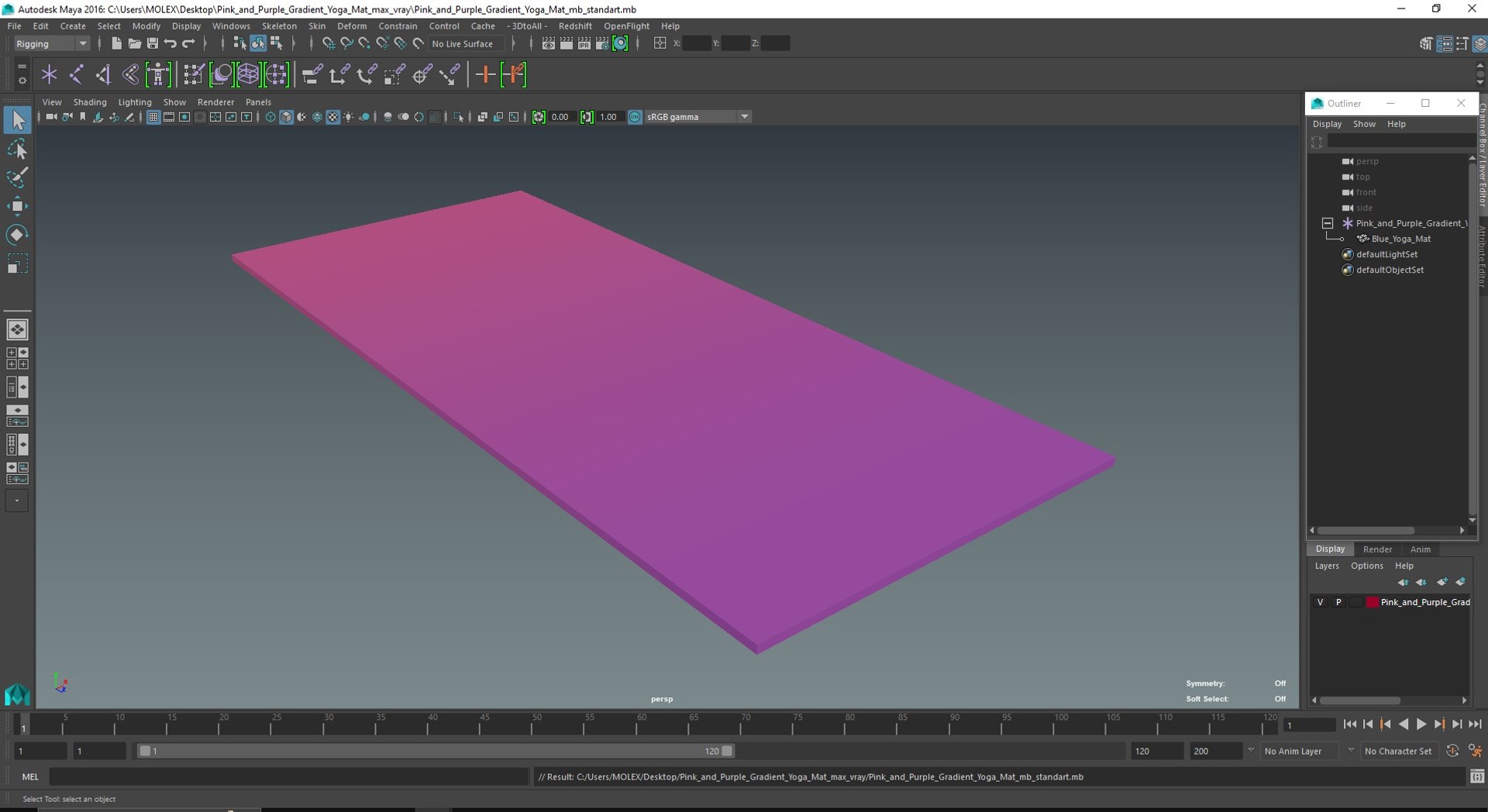1488x812 pixels.
Task: Undo the last action
Action: [x=170, y=43]
